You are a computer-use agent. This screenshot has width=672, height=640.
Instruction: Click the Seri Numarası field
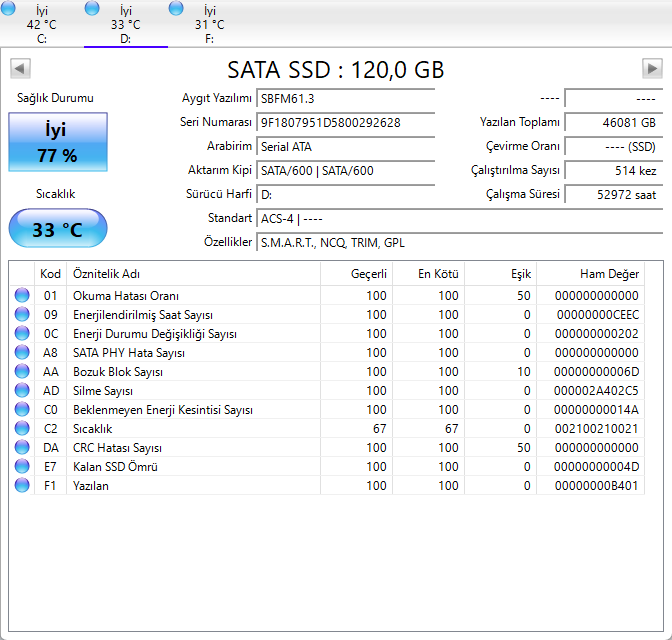pyautogui.click(x=345, y=122)
